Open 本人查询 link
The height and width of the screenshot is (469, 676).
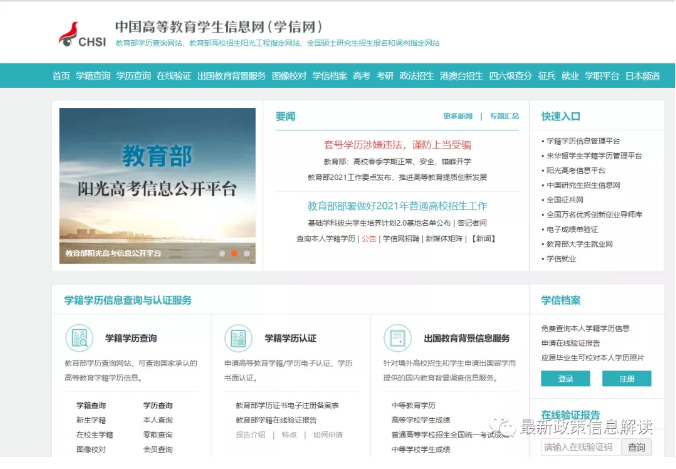click(x=158, y=420)
